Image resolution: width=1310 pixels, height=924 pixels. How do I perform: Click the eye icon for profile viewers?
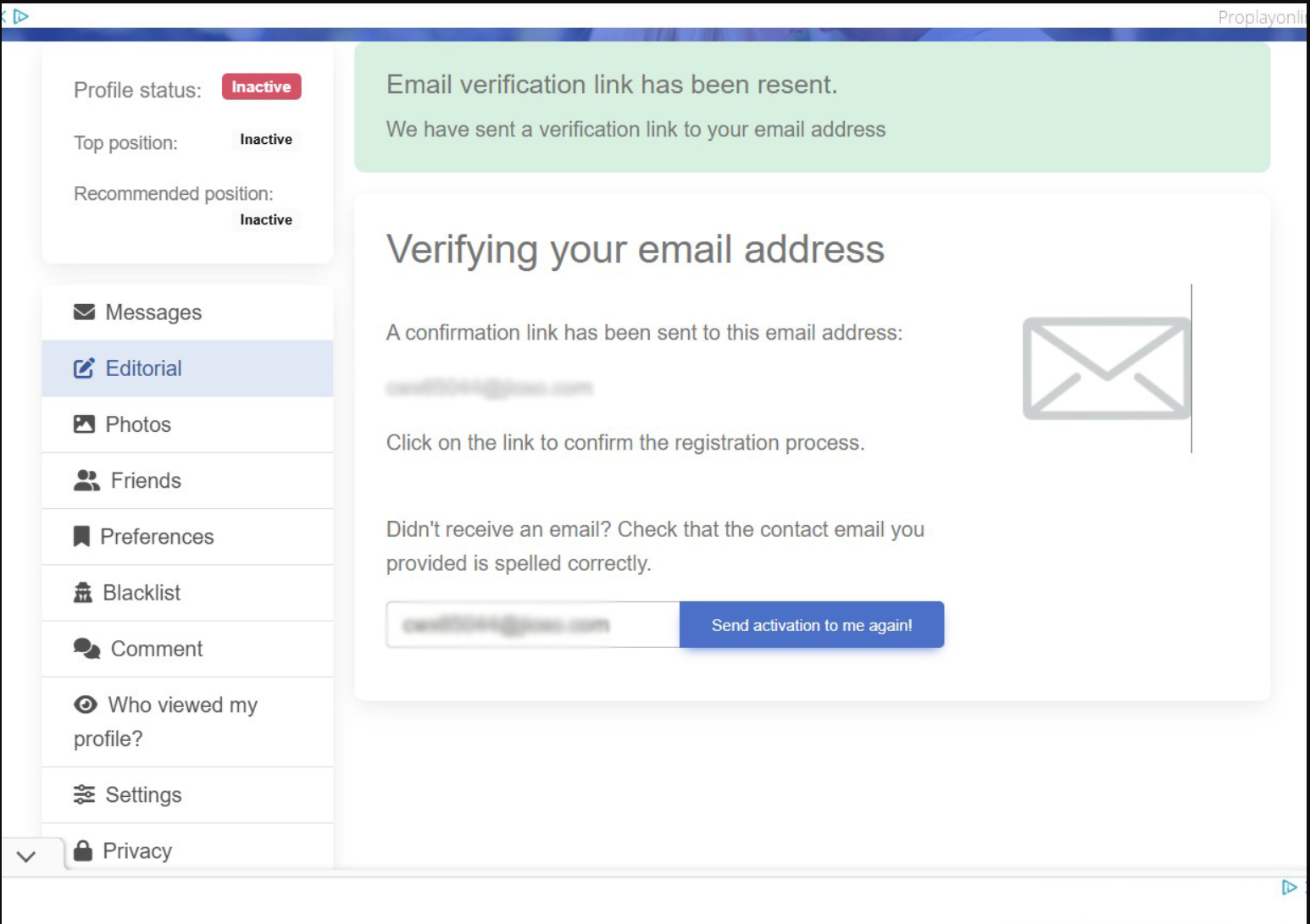pos(86,704)
